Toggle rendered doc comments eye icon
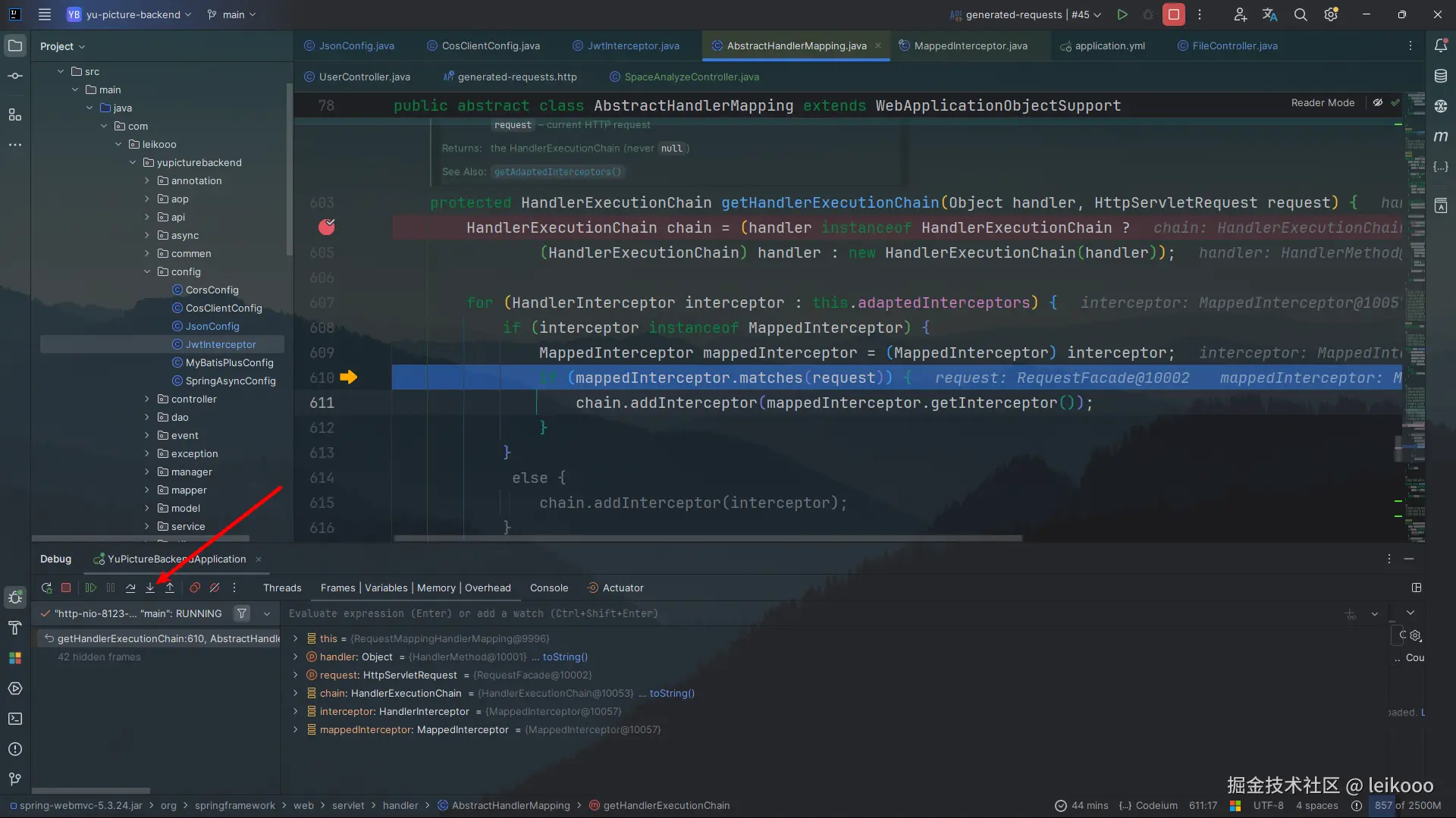The width and height of the screenshot is (1456, 818). 1378,103
